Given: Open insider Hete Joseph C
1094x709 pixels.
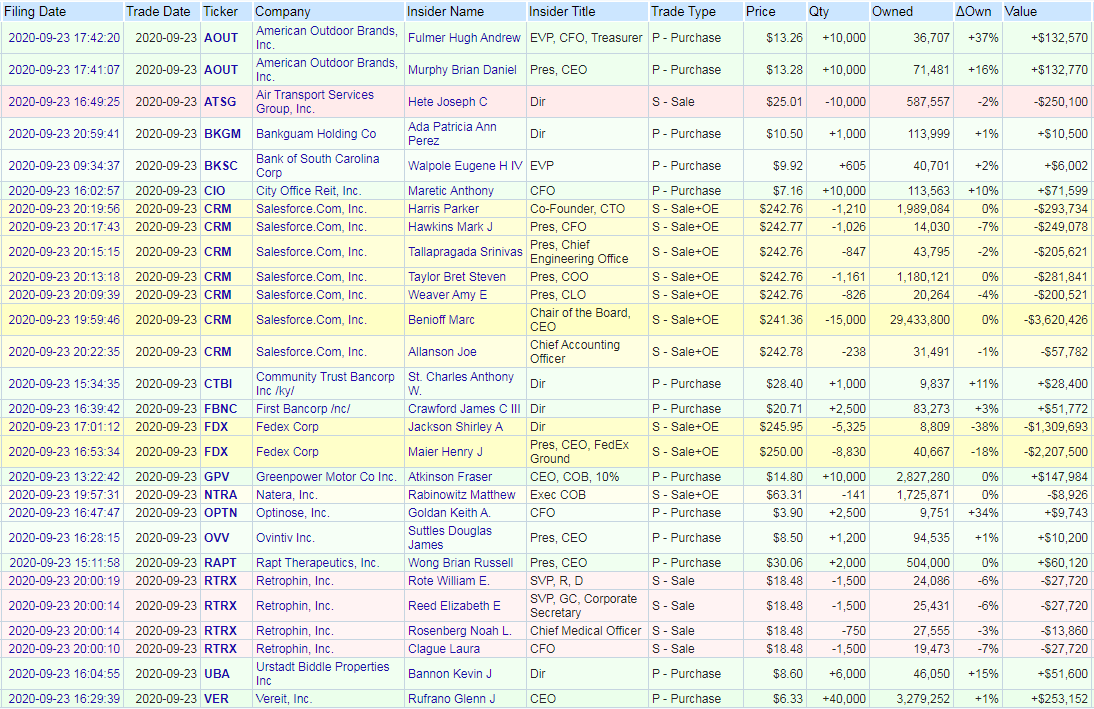Looking at the screenshot, I should (447, 102).
